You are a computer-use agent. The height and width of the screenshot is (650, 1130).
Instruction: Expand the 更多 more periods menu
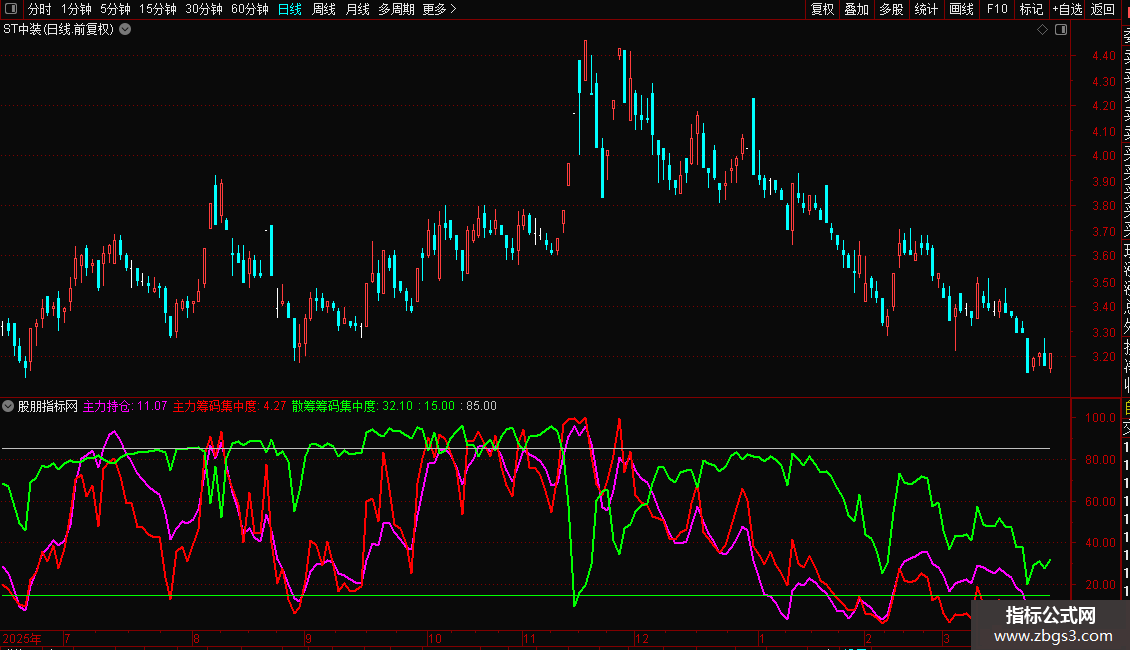pyautogui.click(x=440, y=9)
